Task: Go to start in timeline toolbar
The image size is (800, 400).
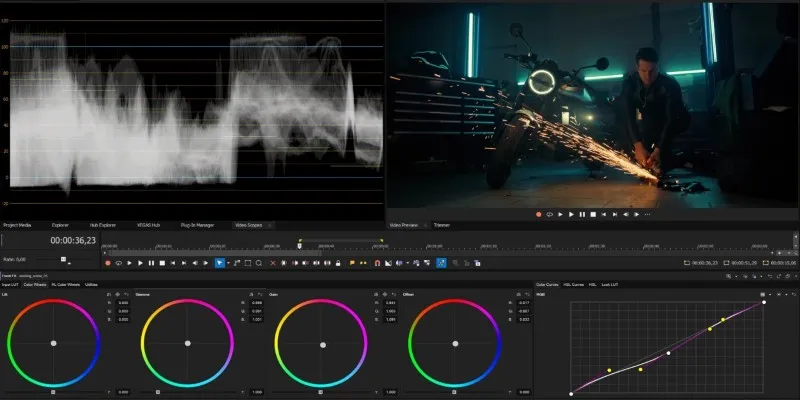Action: (x=173, y=263)
